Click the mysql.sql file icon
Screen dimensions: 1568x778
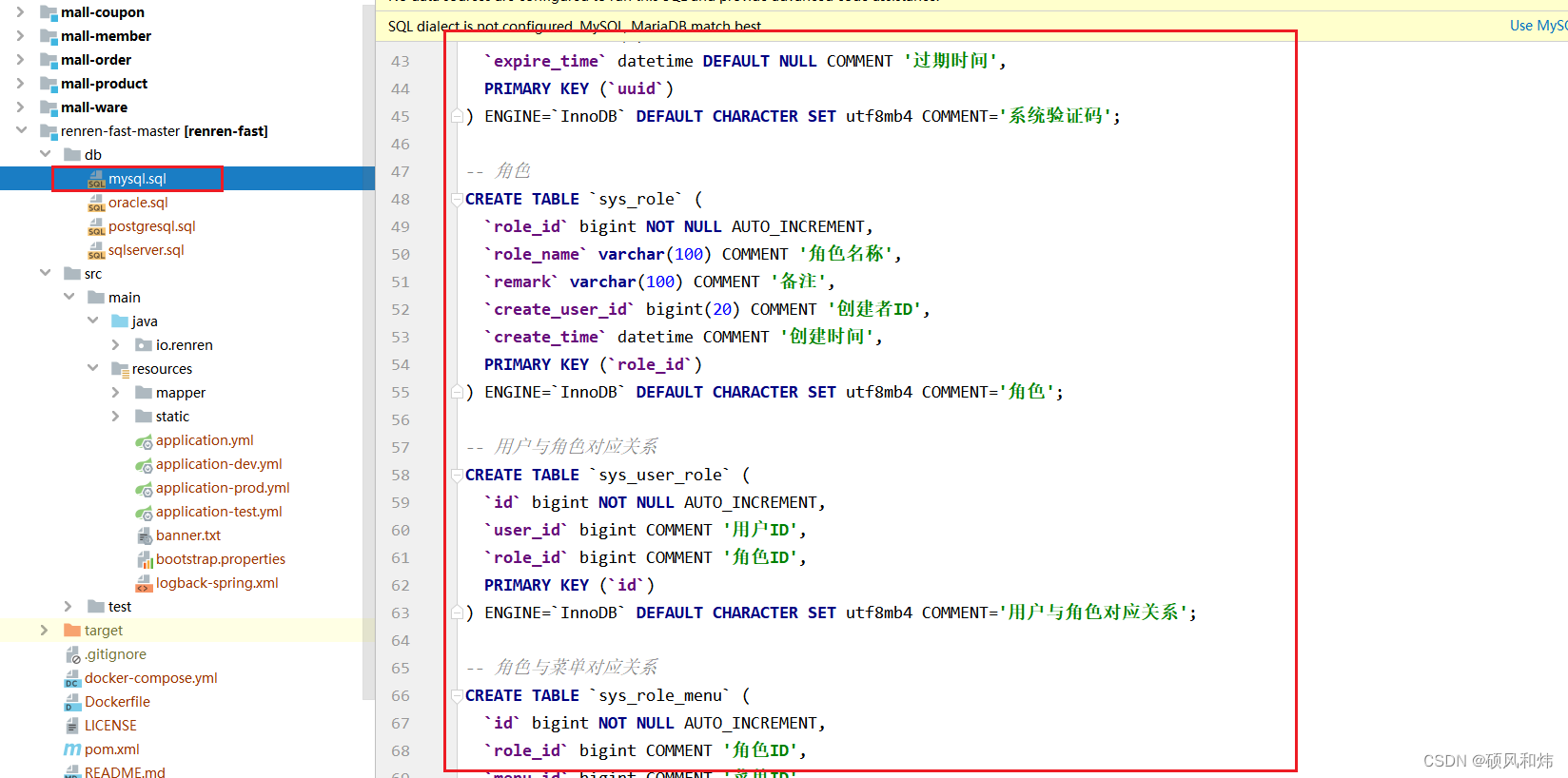(x=96, y=179)
